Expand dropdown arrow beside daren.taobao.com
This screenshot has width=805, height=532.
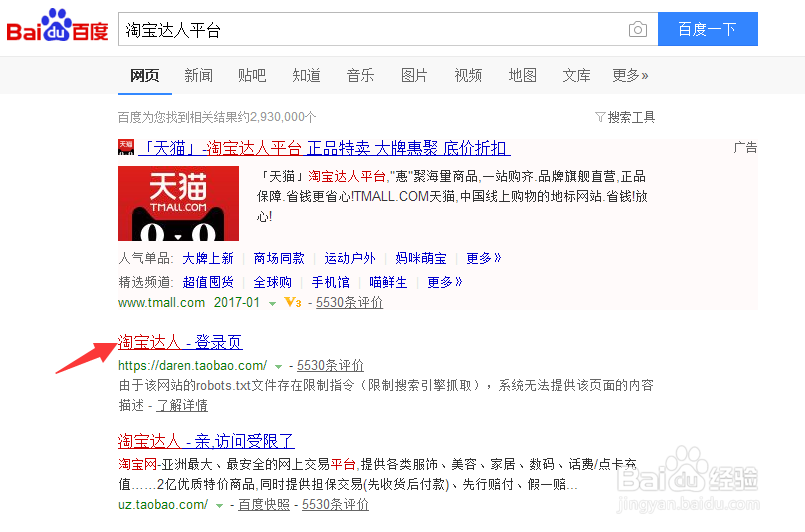pyautogui.click(x=279, y=367)
